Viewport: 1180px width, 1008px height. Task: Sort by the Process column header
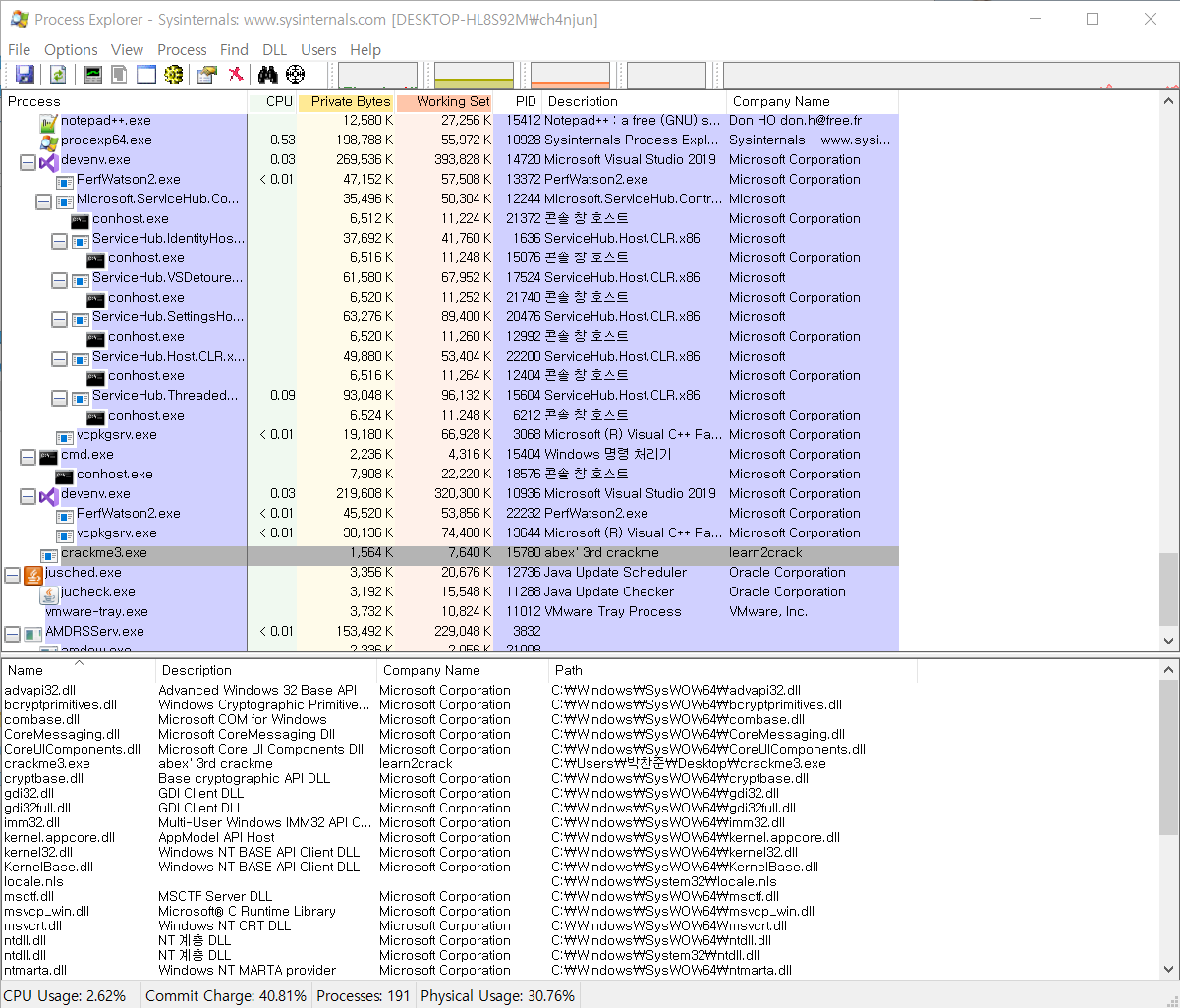(125, 101)
